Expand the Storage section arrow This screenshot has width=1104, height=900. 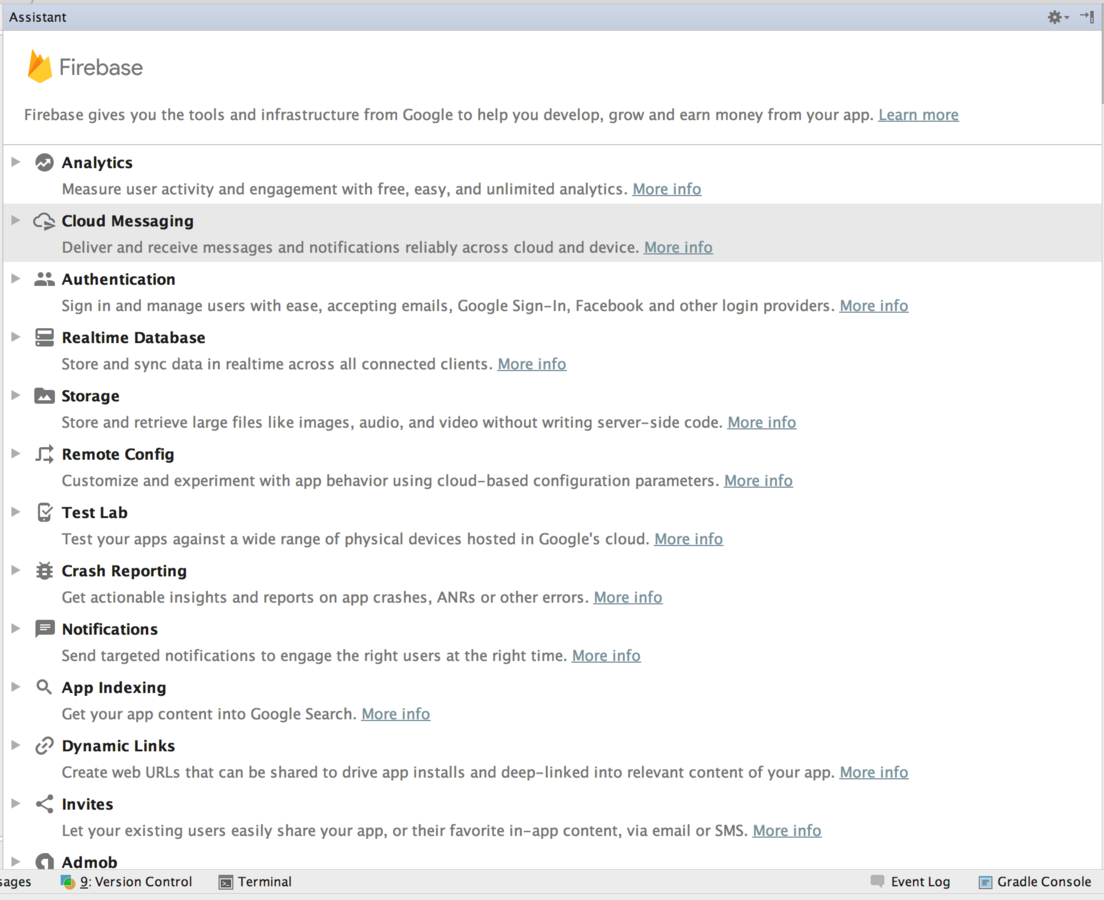[x=15, y=395]
